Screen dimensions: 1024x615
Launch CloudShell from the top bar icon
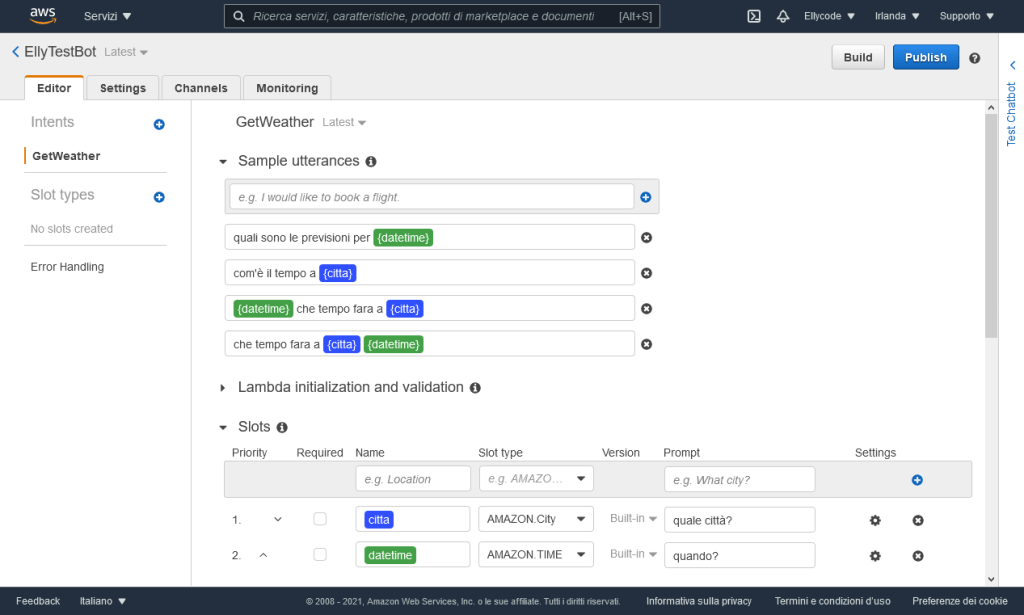[x=754, y=16]
